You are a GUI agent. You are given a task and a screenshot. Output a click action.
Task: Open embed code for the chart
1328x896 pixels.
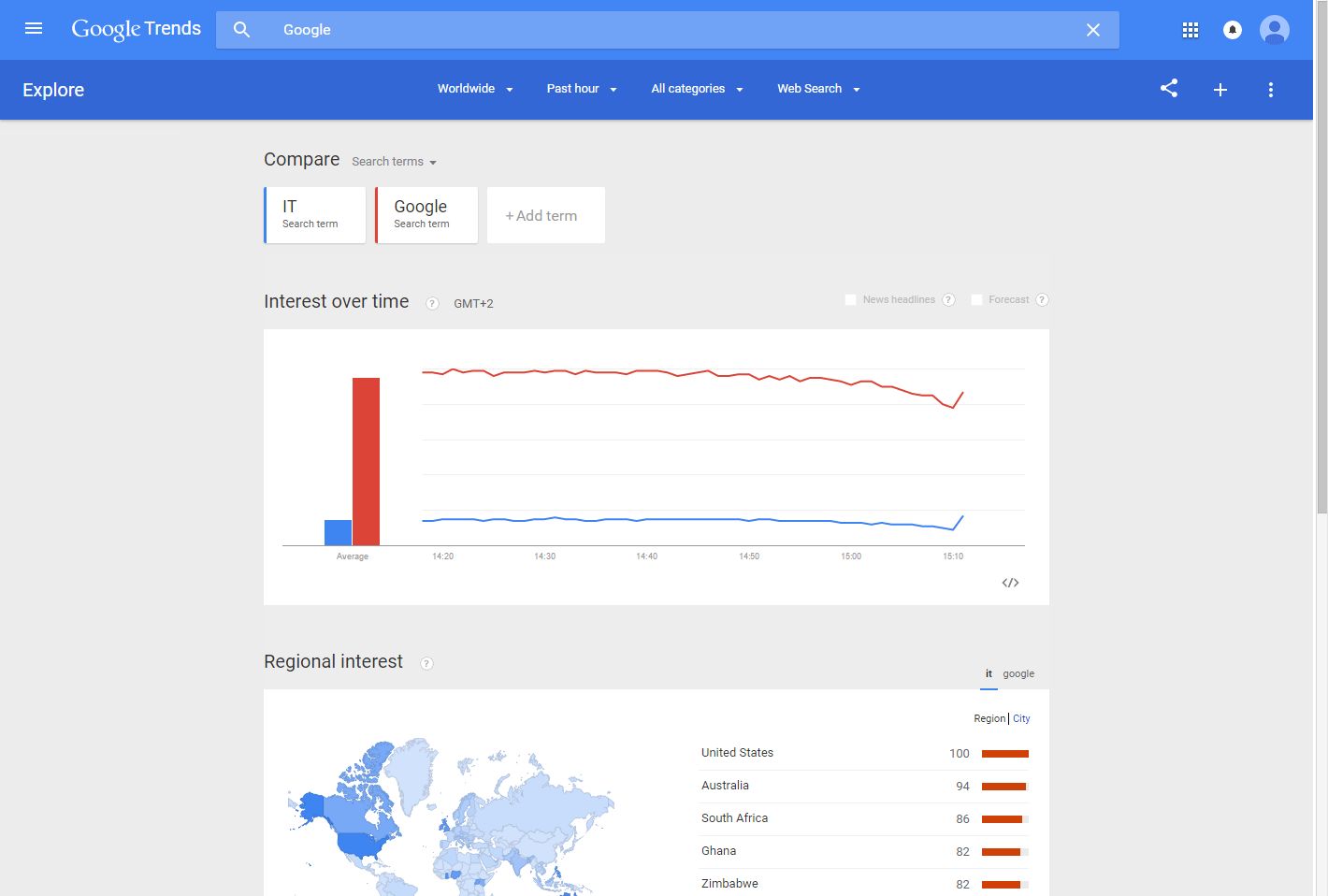(x=1010, y=583)
